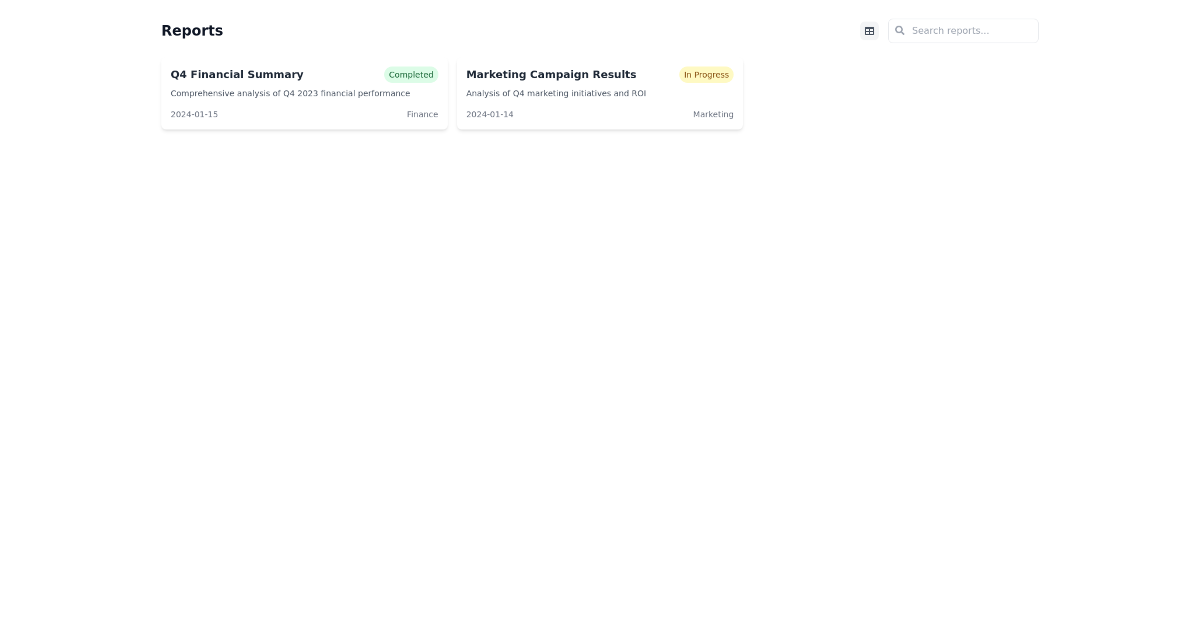Click the Marketing Campaign Results title text
This screenshot has height=630, width=1200.
pos(551,74)
